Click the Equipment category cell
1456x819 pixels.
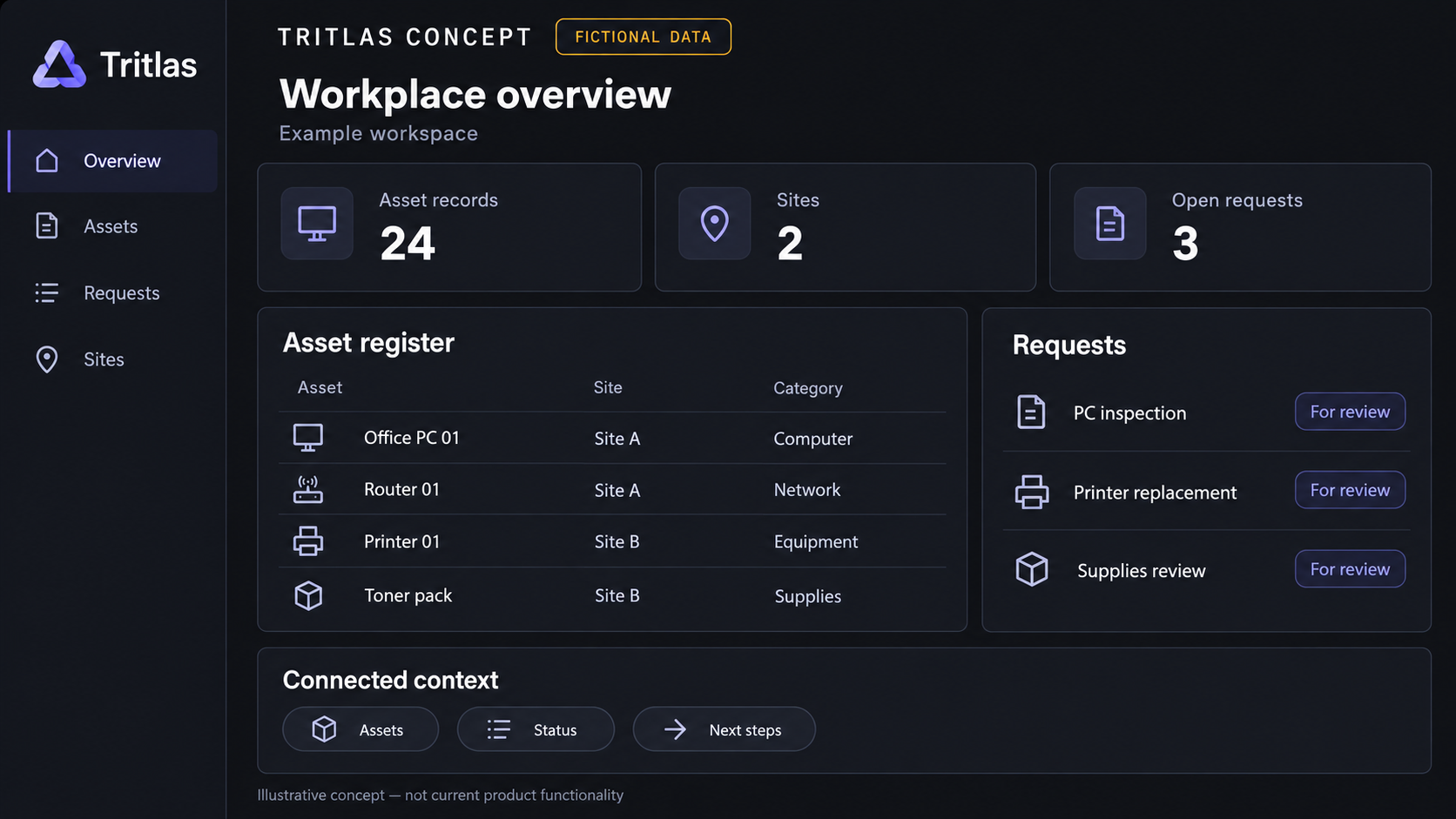(x=816, y=542)
